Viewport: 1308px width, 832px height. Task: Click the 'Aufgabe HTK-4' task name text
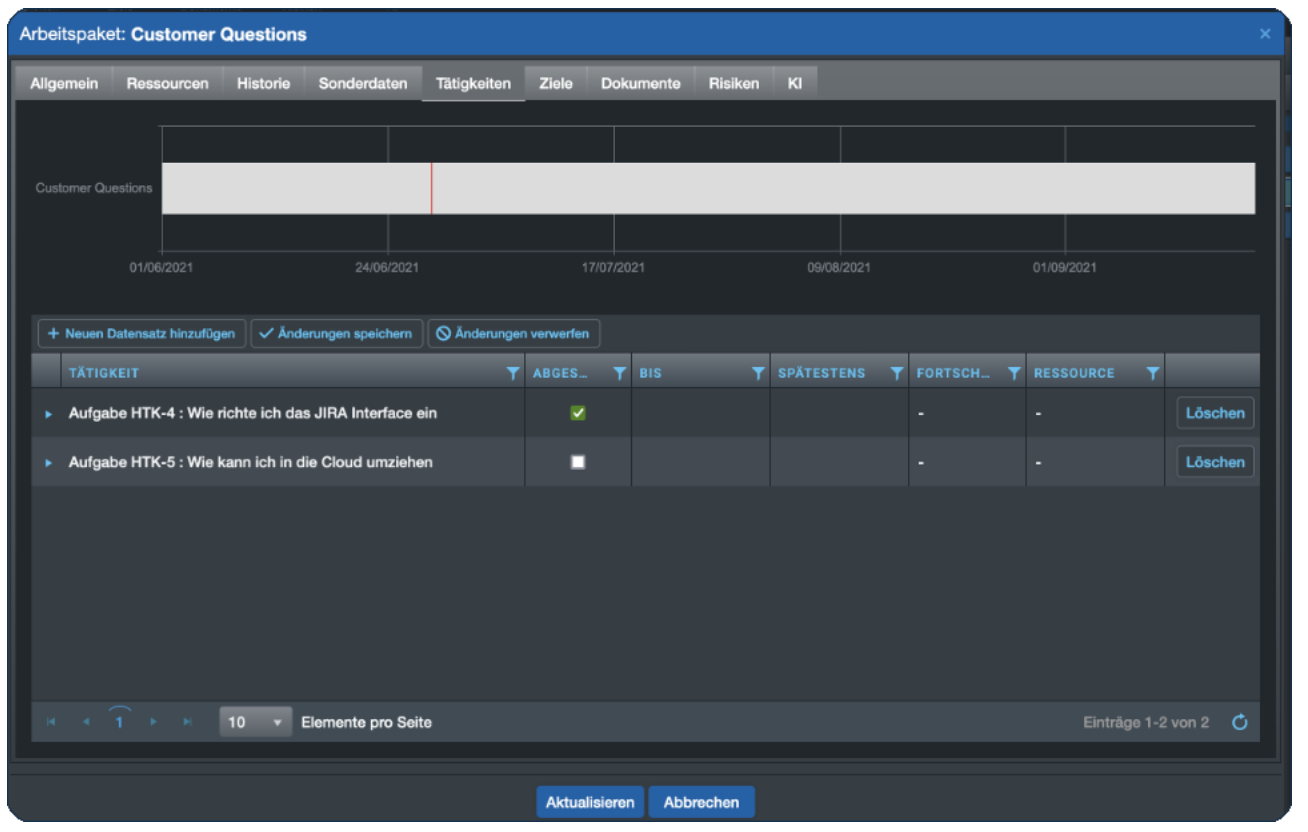(x=253, y=413)
